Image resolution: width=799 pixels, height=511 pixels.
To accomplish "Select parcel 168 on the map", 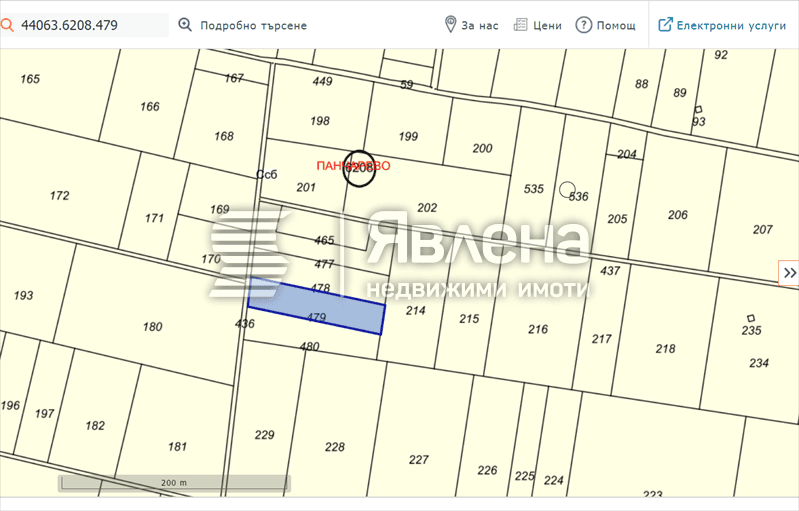I will pos(224,136).
